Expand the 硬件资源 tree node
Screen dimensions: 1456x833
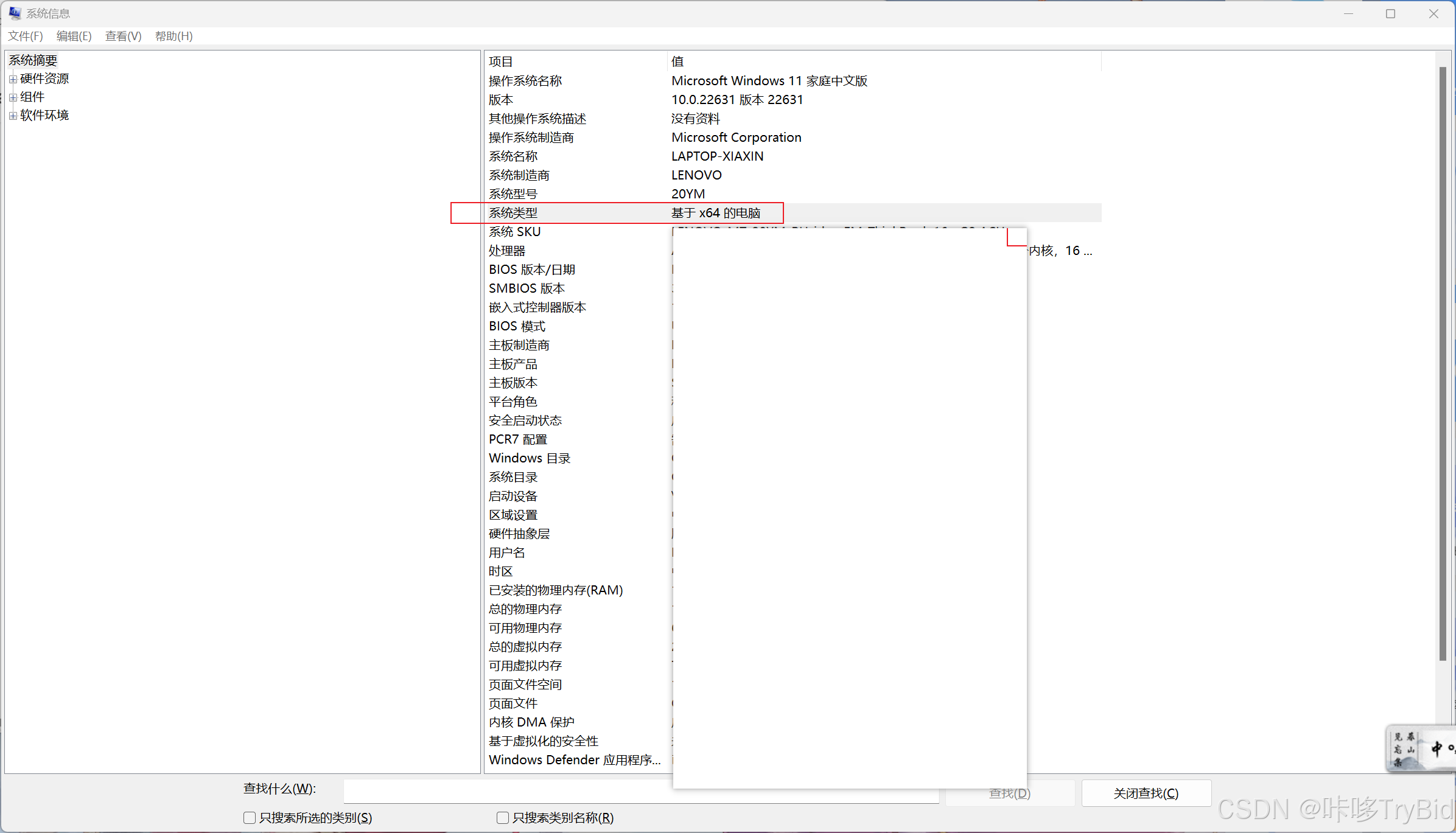(x=13, y=79)
